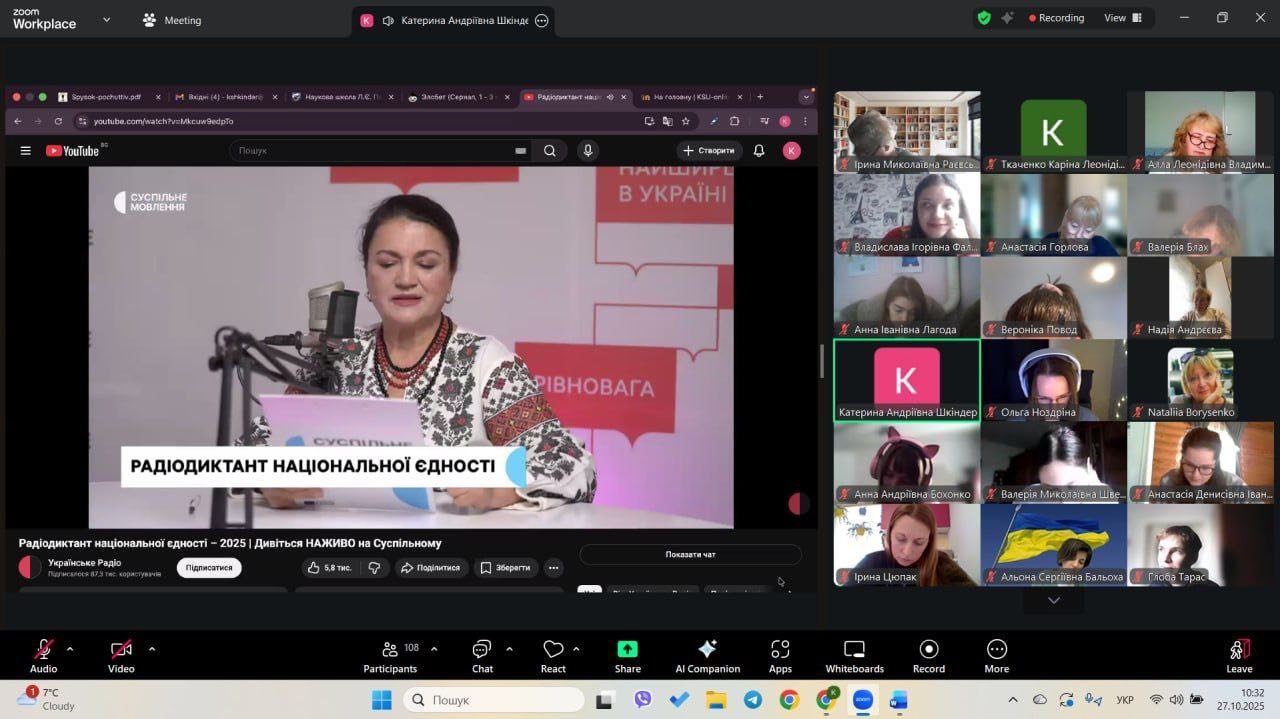Switch to the Spysok-pochutiv.pdf browser tab
This screenshot has width=1280, height=719.
click(105, 97)
